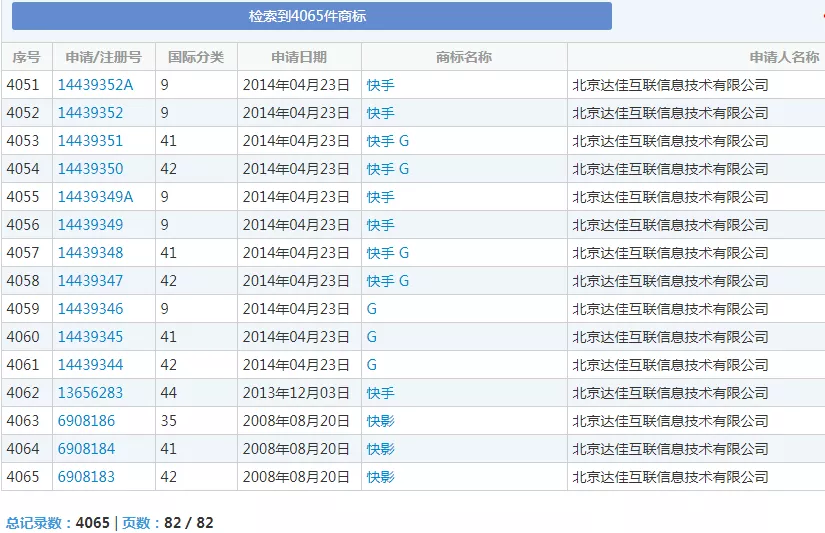Viewport: 825px width, 533px height.
Task: Open trademark name 快手 in row 4051
Action: [380, 85]
